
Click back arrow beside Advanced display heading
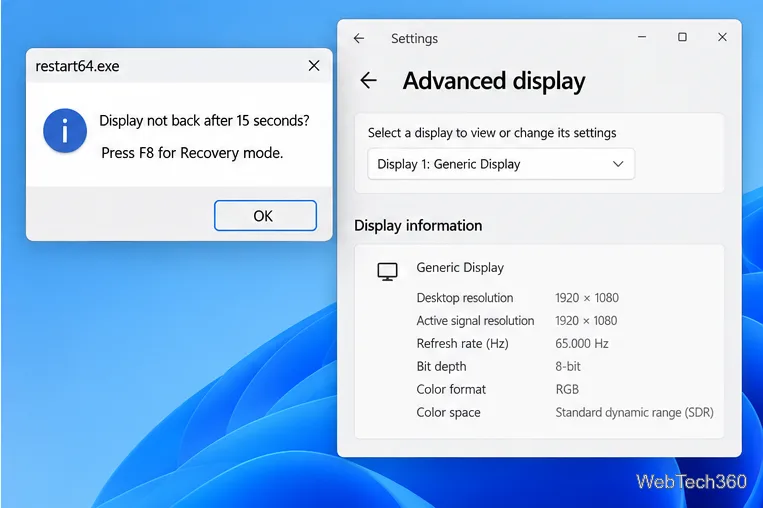369,80
